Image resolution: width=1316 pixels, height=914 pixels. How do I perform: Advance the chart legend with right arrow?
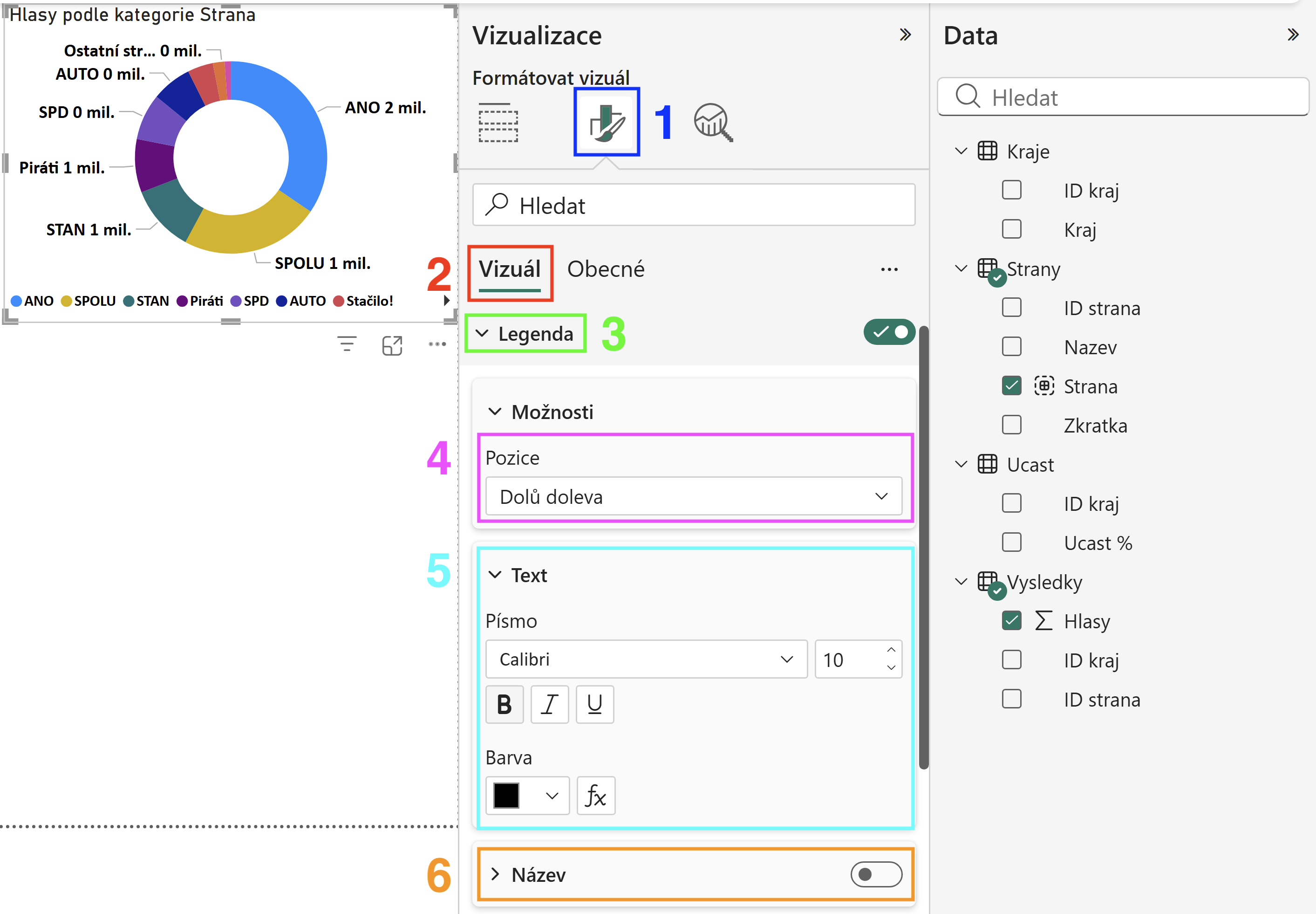(x=446, y=301)
